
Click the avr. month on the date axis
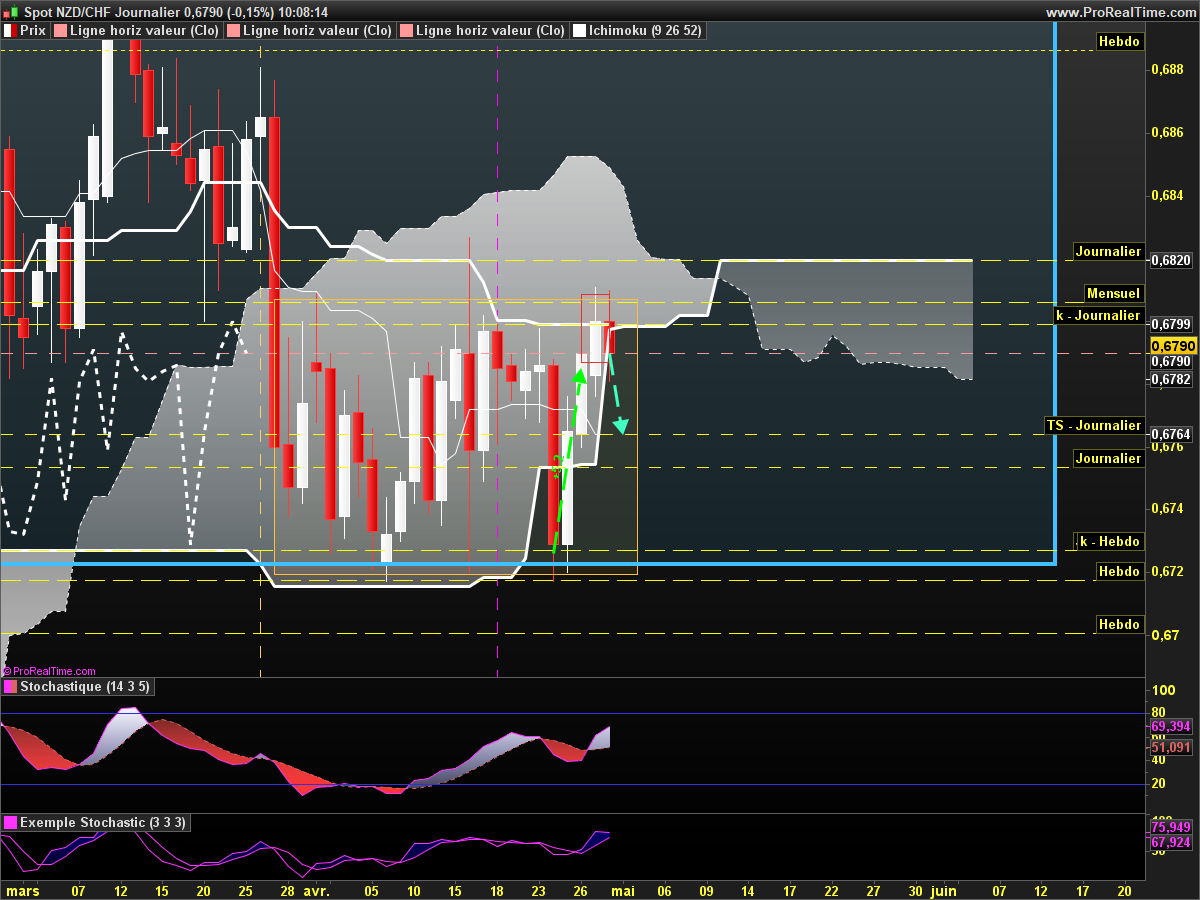point(317,890)
